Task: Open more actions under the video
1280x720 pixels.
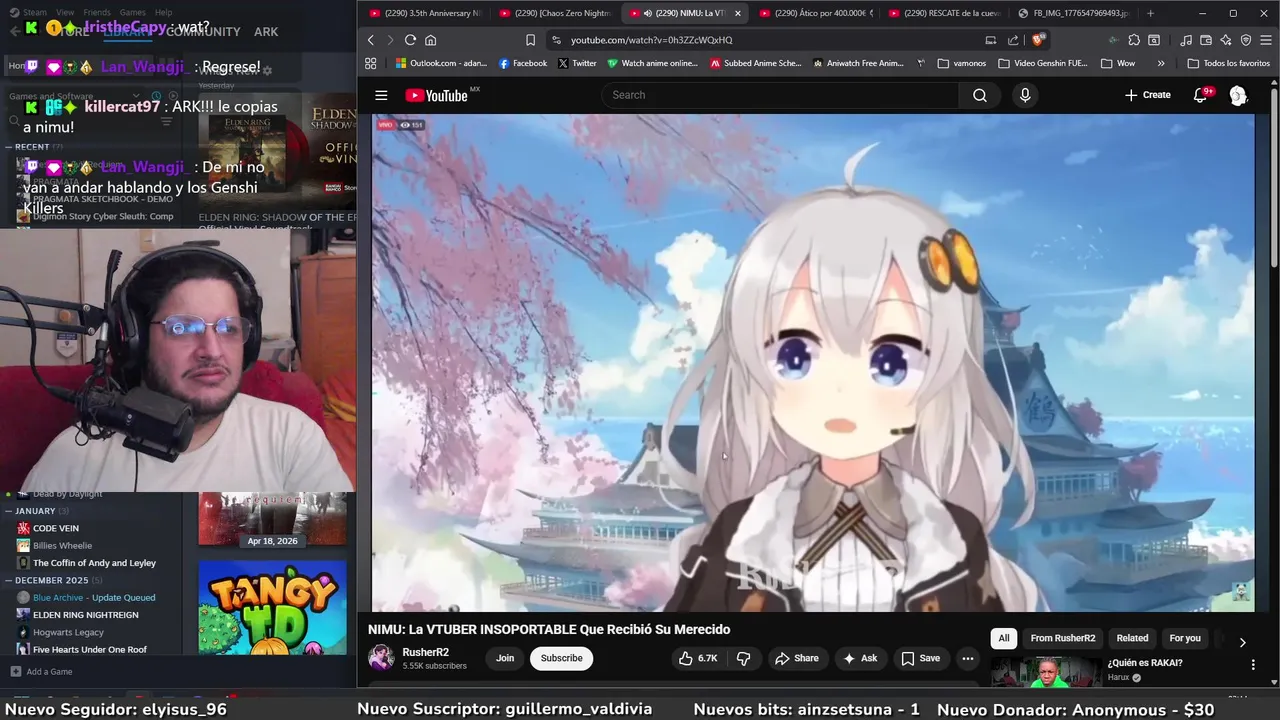Action: click(967, 658)
